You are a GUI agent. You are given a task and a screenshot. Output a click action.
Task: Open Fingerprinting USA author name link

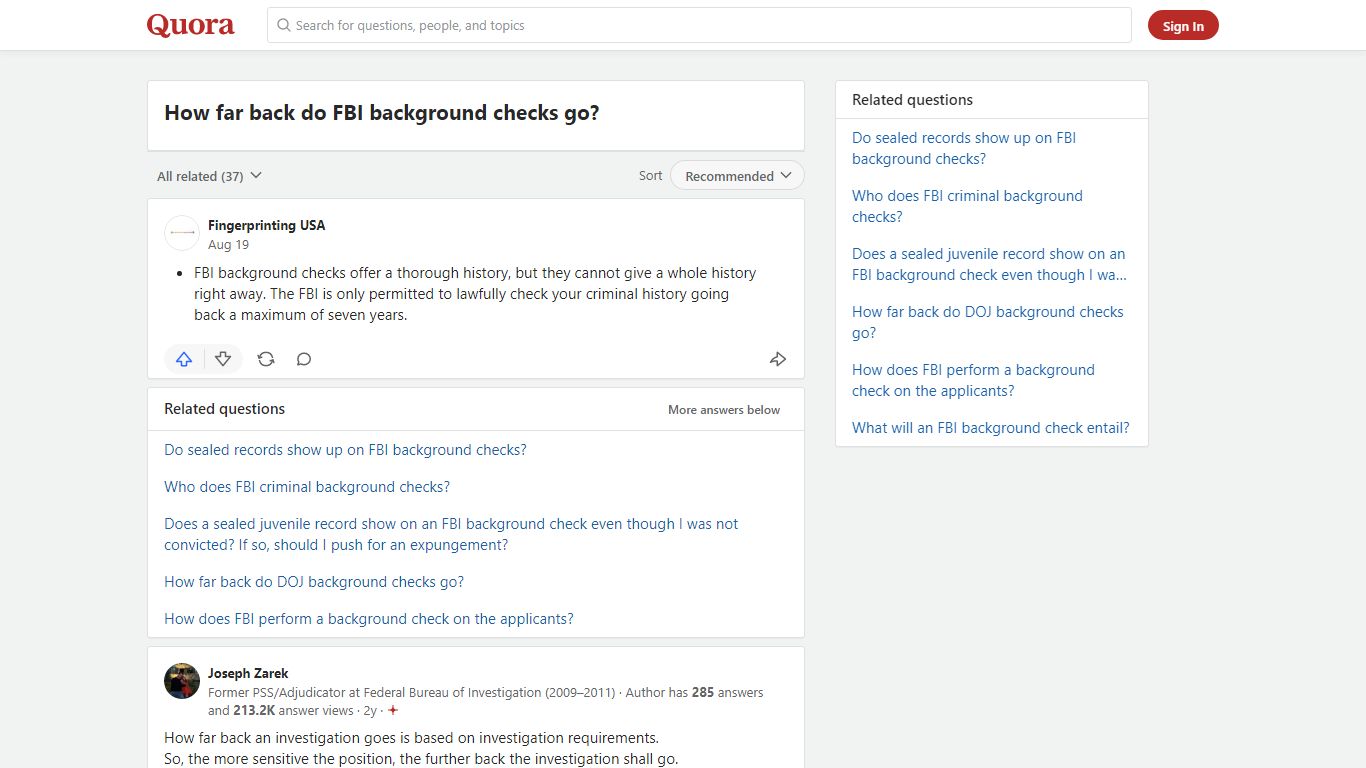pyautogui.click(x=266, y=225)
